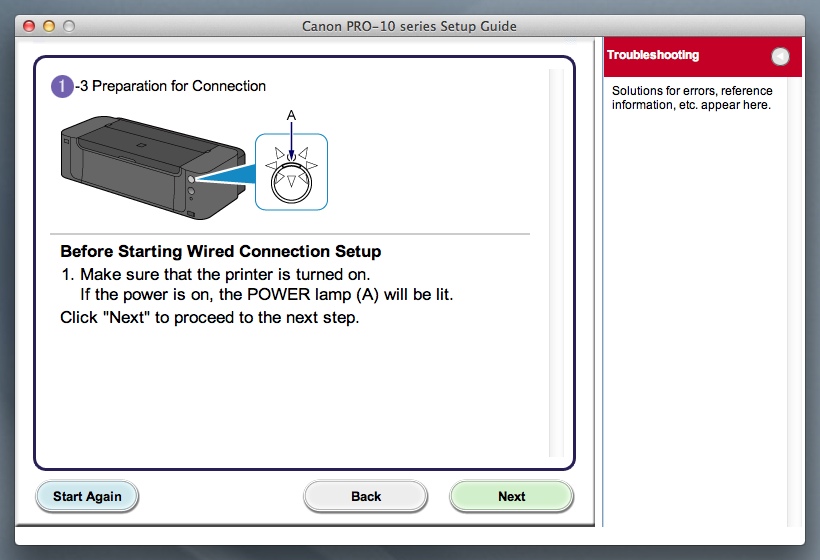Click the Troubleshooting pane's scrollbar track
The image size is (820, 560).
(x=795, y=300)
